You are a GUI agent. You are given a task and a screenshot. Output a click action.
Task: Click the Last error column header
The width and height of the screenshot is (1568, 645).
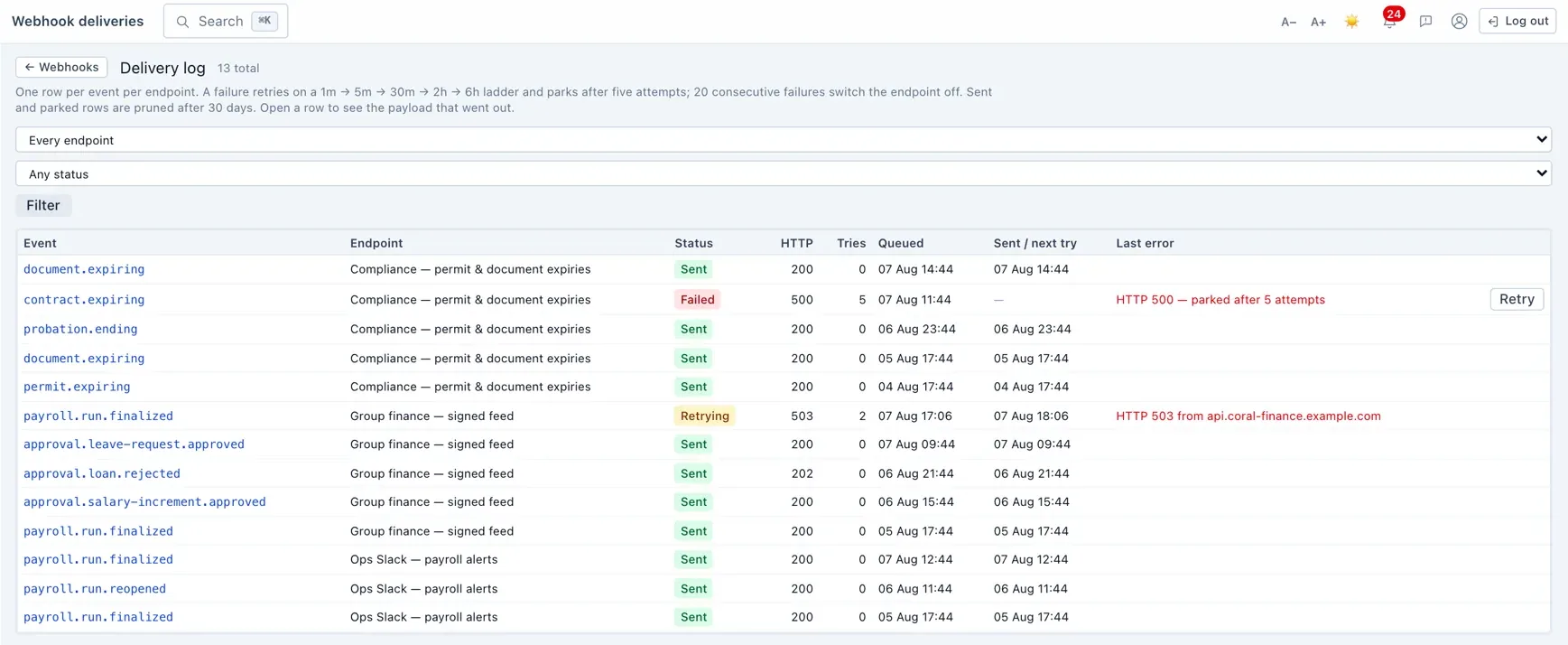1145,243
